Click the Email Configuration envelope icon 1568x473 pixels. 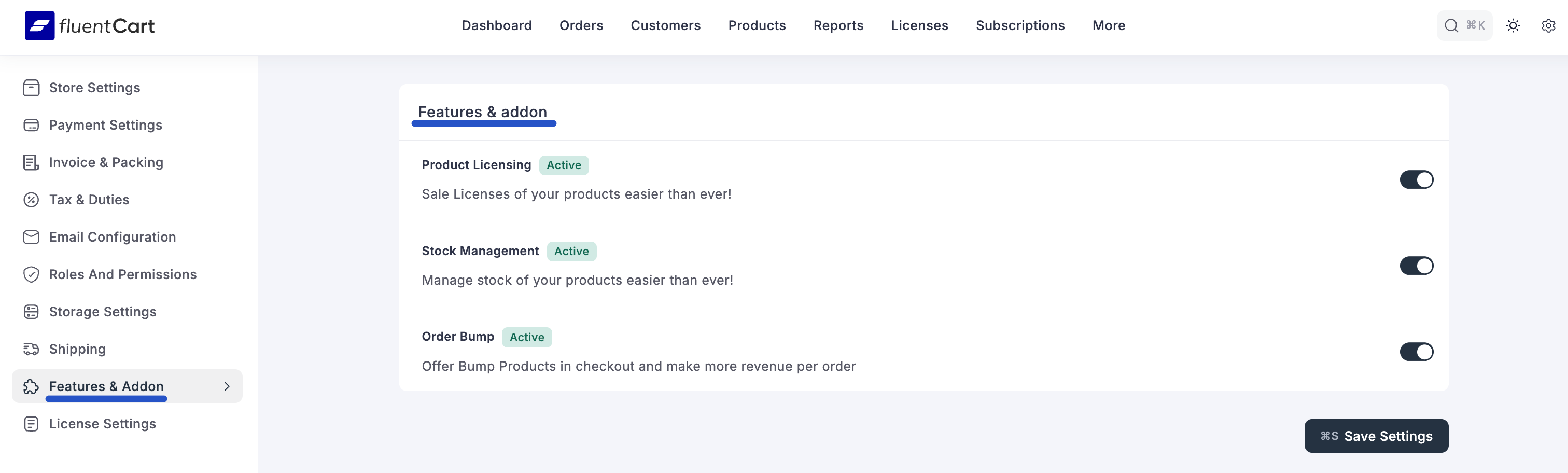[x=32, y=237]
